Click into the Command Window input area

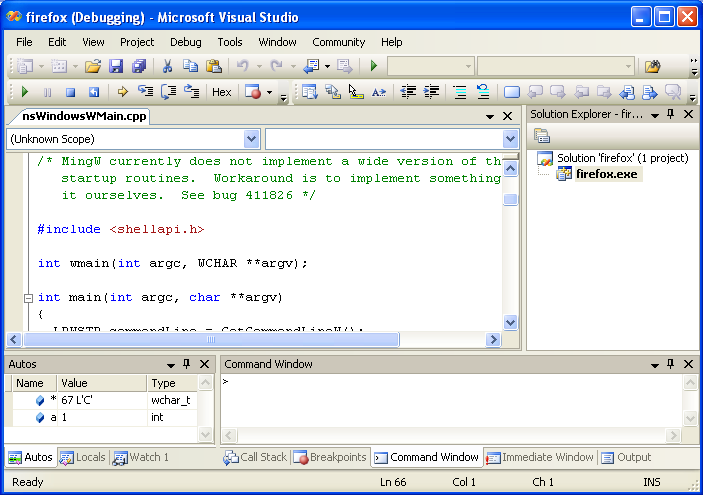point(452,401)
